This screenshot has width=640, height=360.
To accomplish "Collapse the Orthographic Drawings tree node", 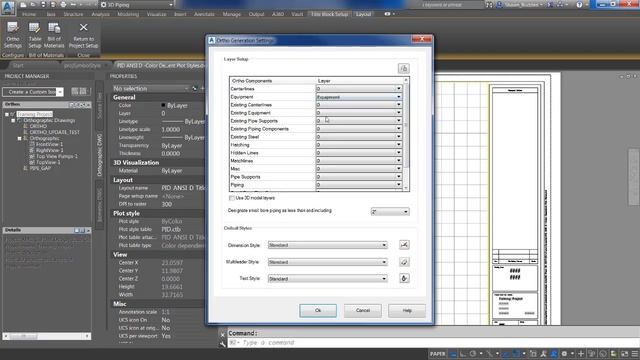I will (x=13, y=120).
